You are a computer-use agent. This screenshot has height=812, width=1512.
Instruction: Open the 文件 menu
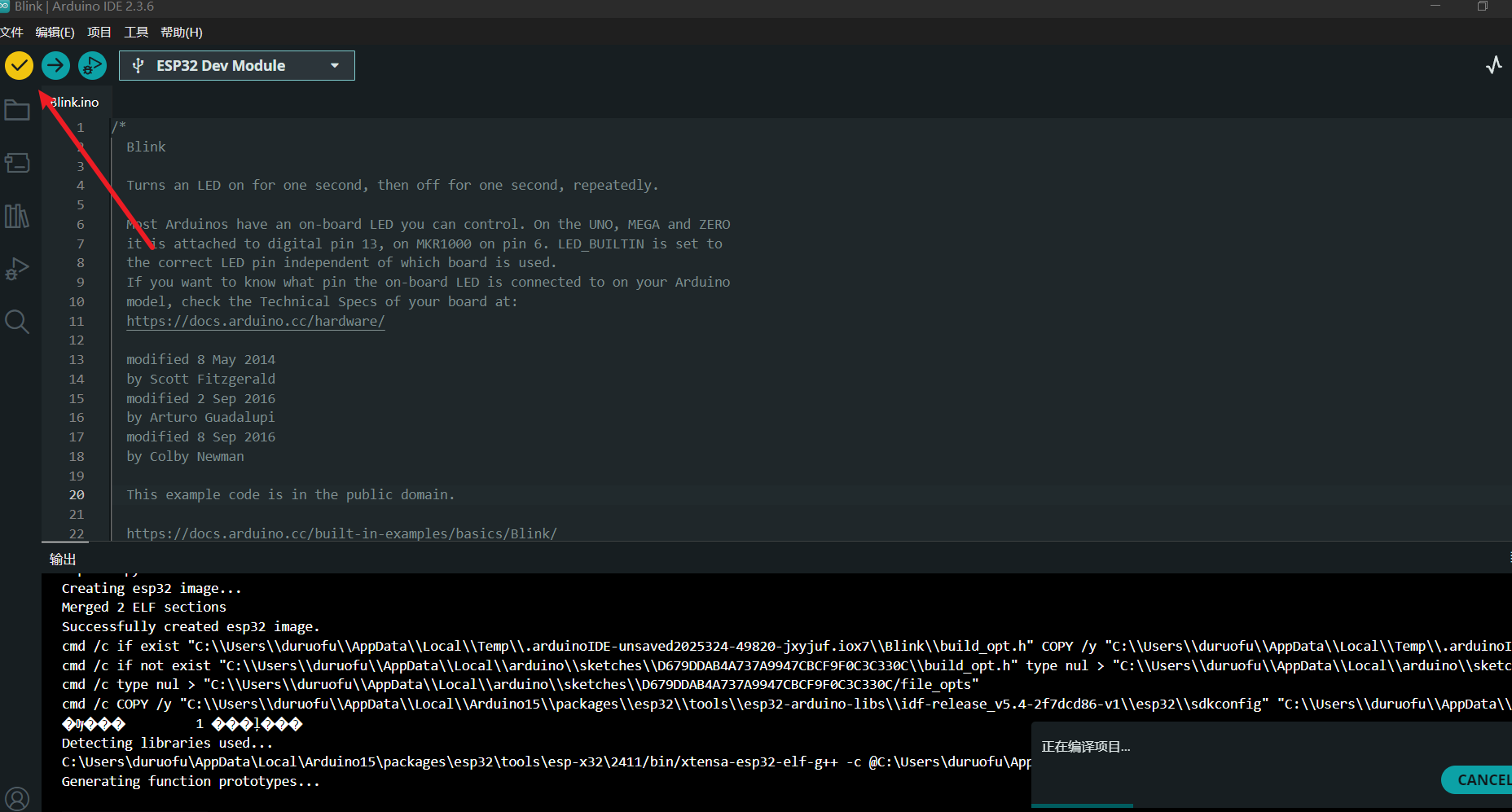coord(11,33)
